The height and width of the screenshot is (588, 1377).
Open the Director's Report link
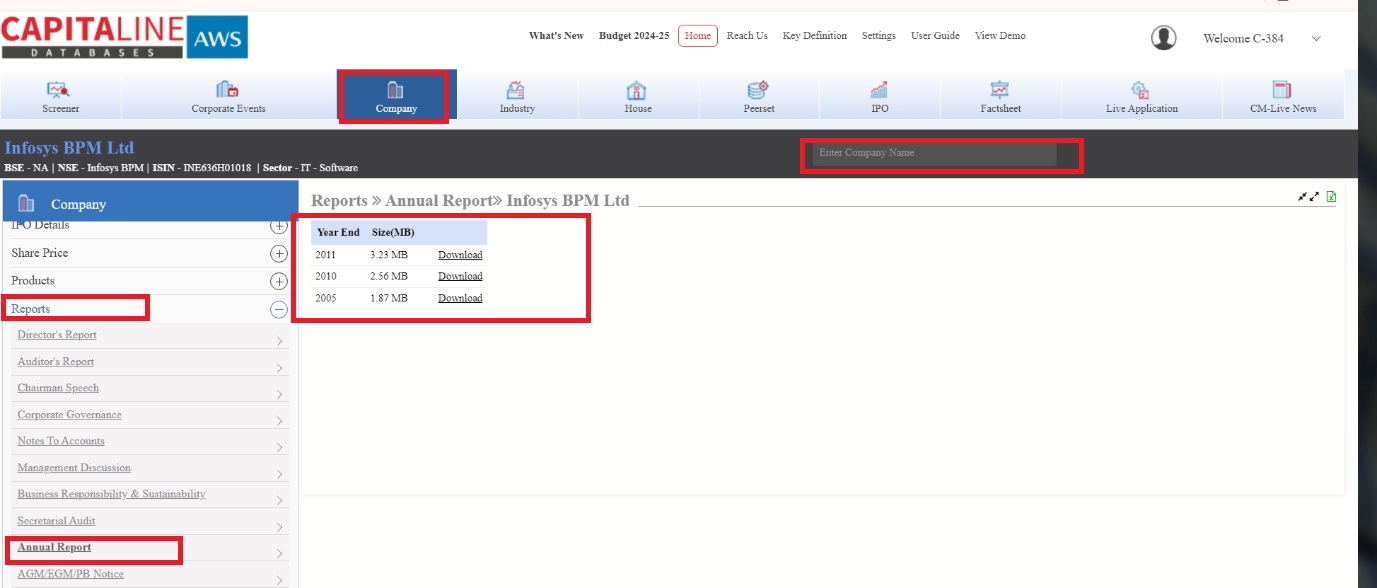pos(57,335)
